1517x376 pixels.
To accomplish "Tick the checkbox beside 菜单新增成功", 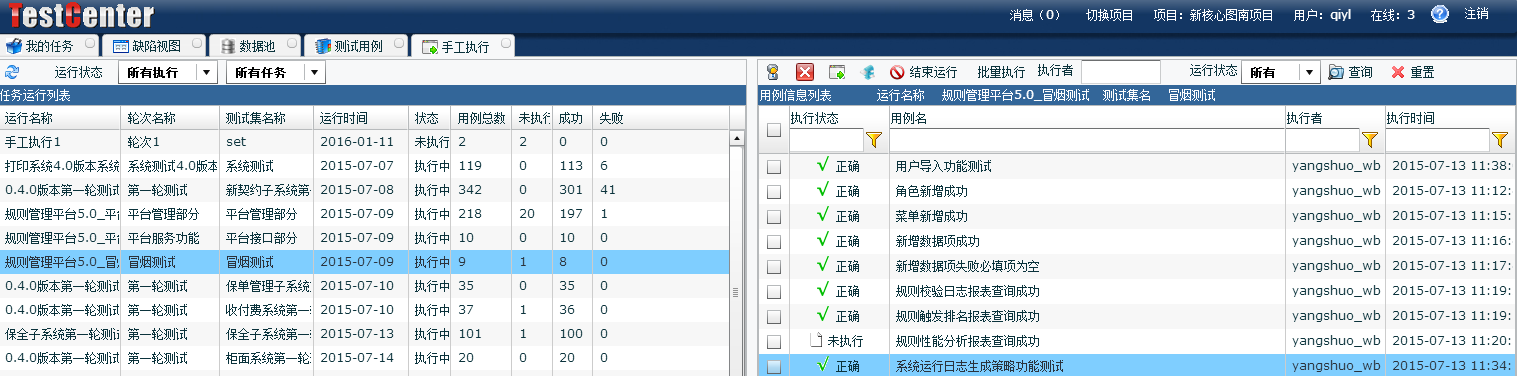I will click(774, 217).
